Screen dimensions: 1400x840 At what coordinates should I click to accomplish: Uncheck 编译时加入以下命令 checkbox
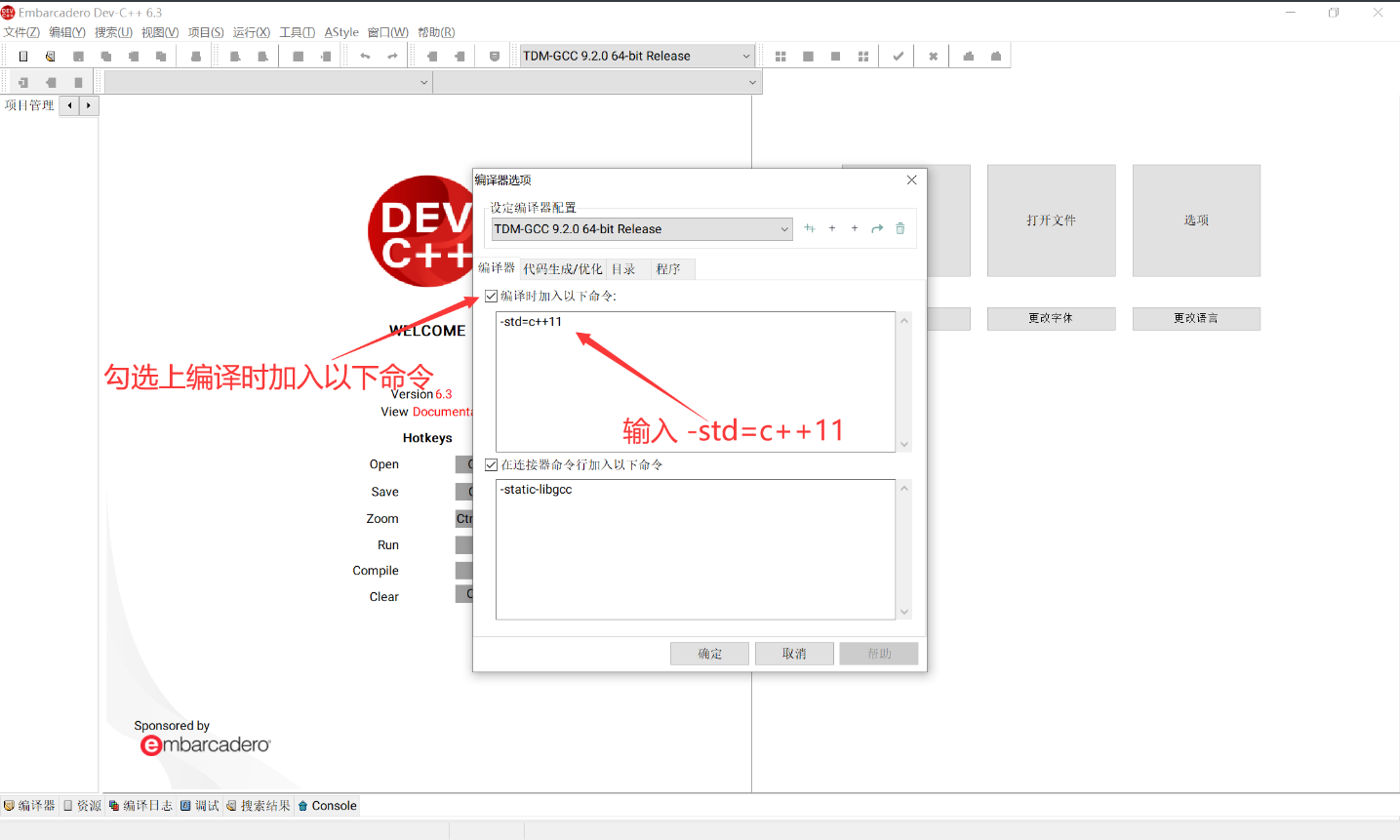pos(492,297)
